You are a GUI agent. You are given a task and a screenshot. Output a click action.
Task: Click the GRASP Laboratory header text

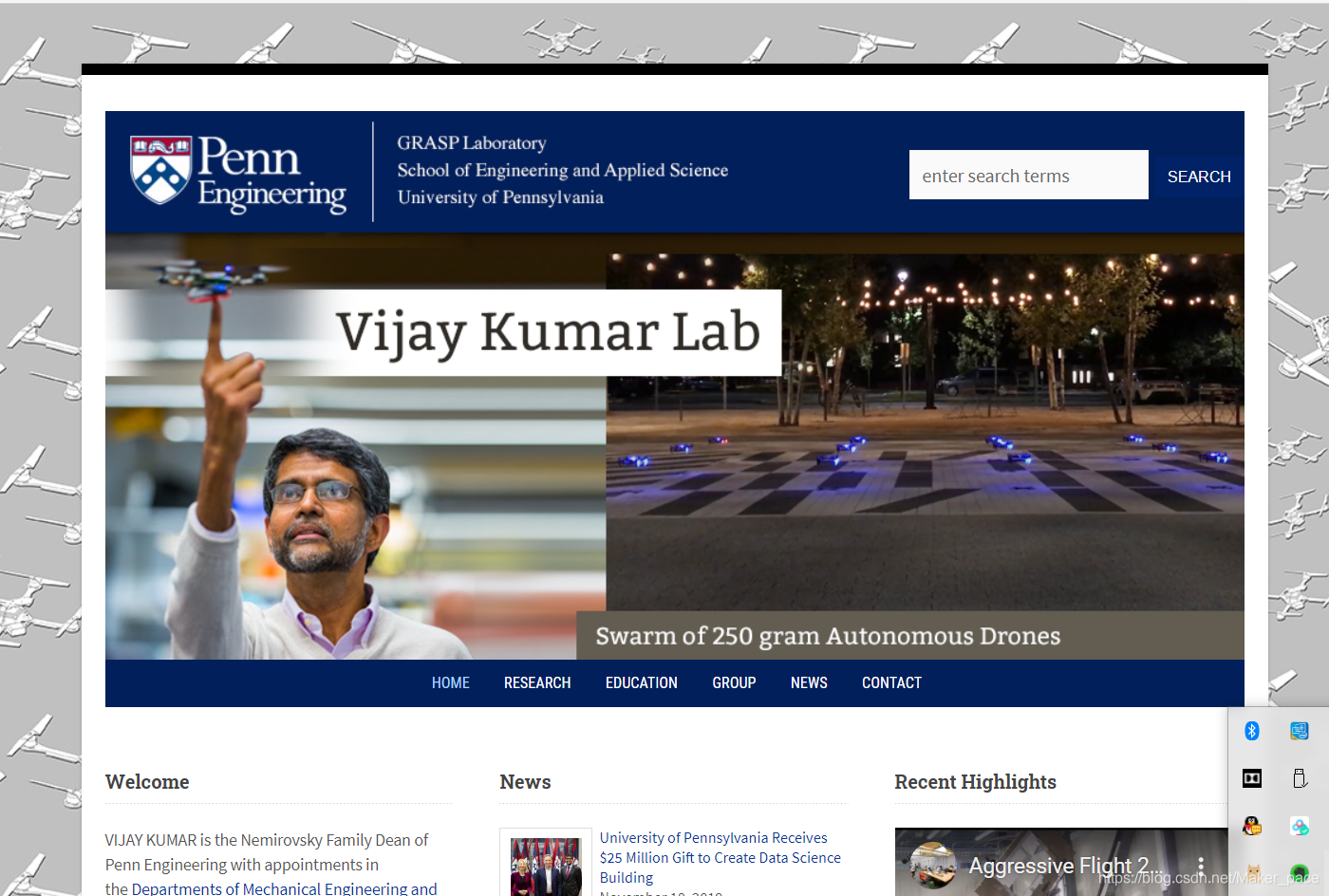click(x=472, y=142)
